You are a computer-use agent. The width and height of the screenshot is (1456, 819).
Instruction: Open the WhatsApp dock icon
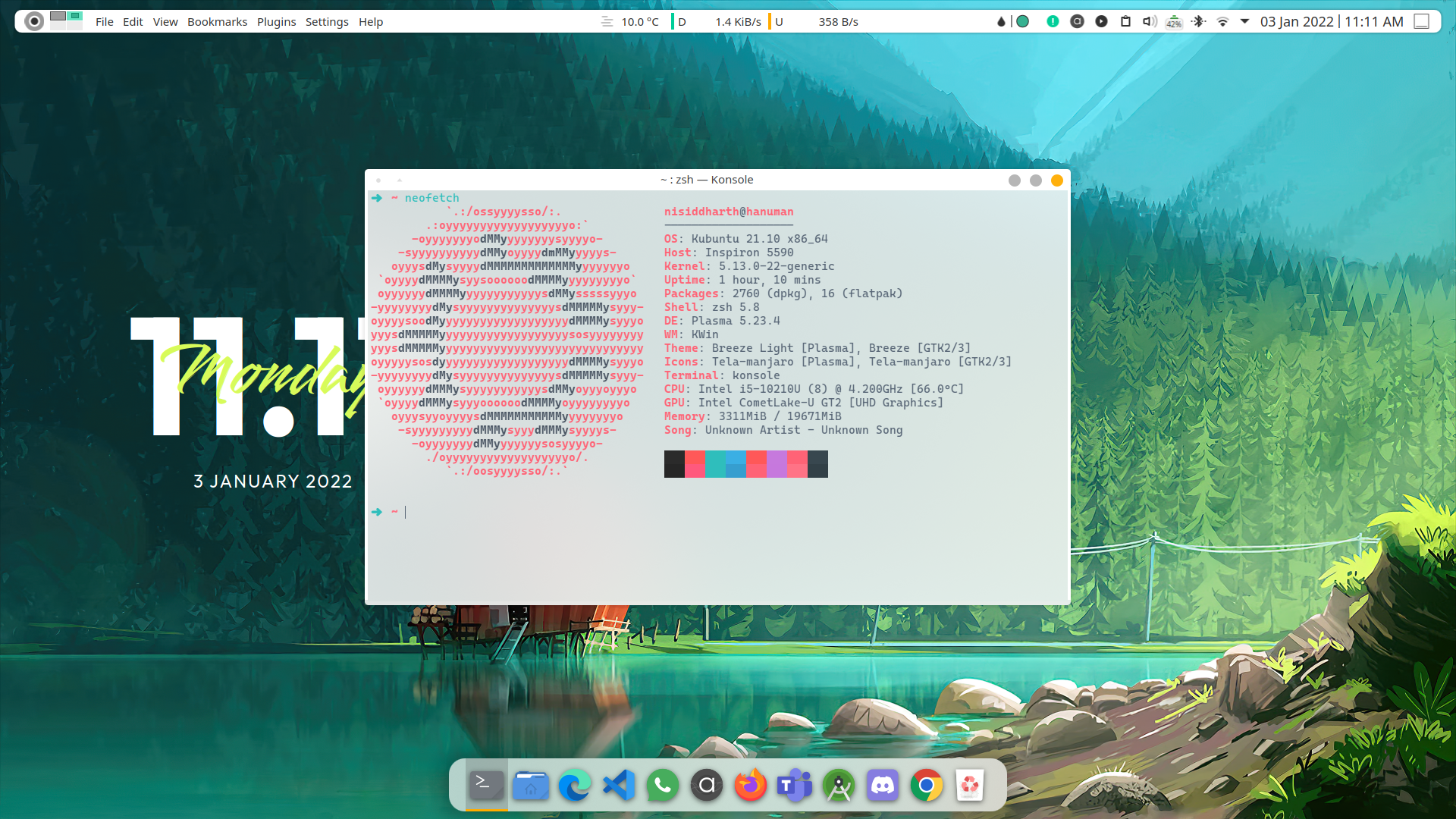[663, 785]
